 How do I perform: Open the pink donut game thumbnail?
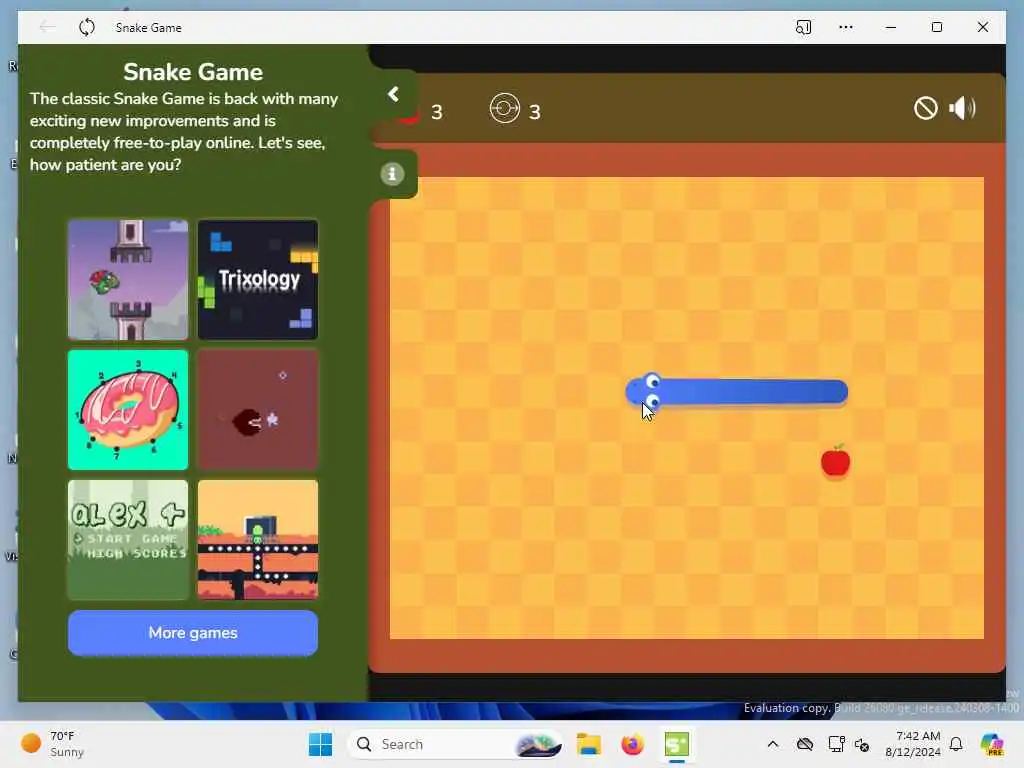coord(128,409)
